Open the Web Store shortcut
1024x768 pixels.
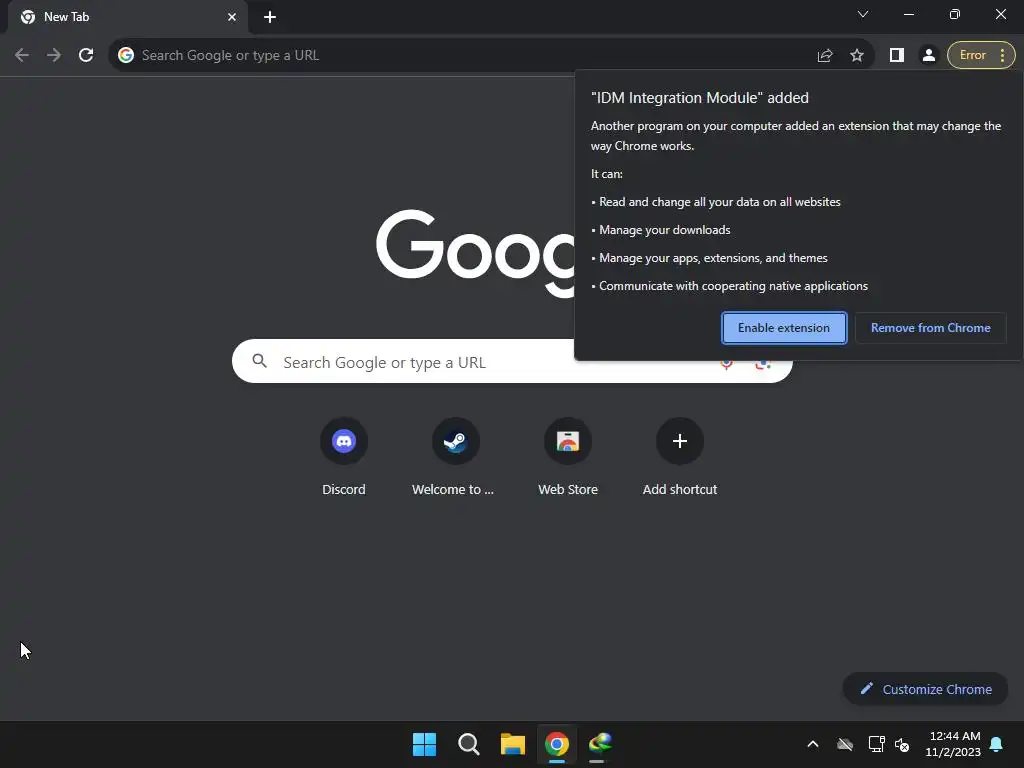tap(568, 455)
